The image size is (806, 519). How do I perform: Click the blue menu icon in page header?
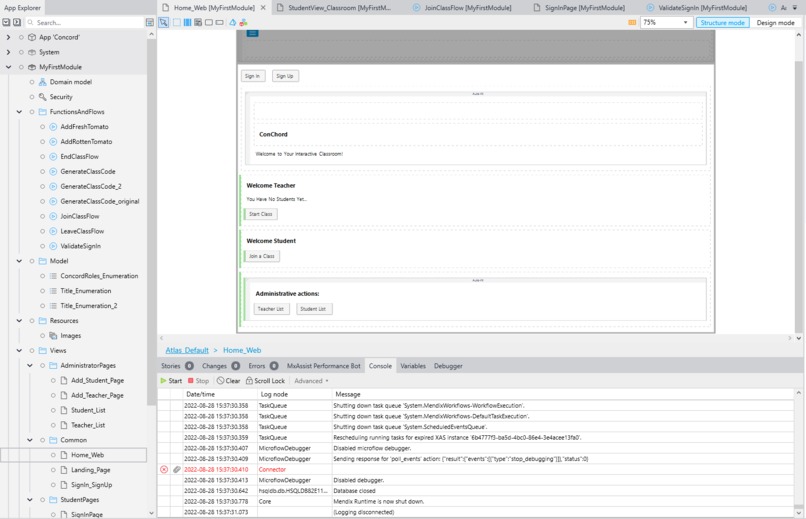click(252, 33)
